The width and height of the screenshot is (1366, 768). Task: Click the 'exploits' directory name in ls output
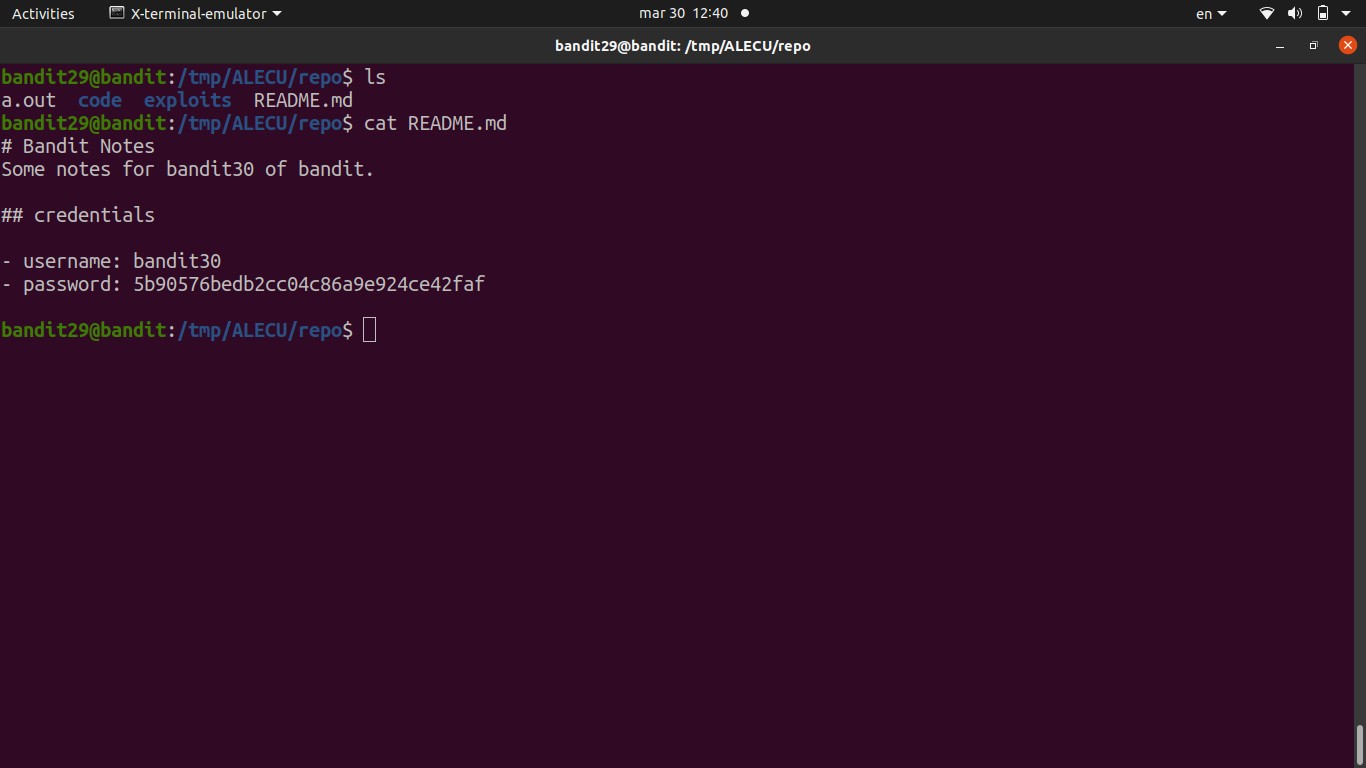[x=187, y=100]
